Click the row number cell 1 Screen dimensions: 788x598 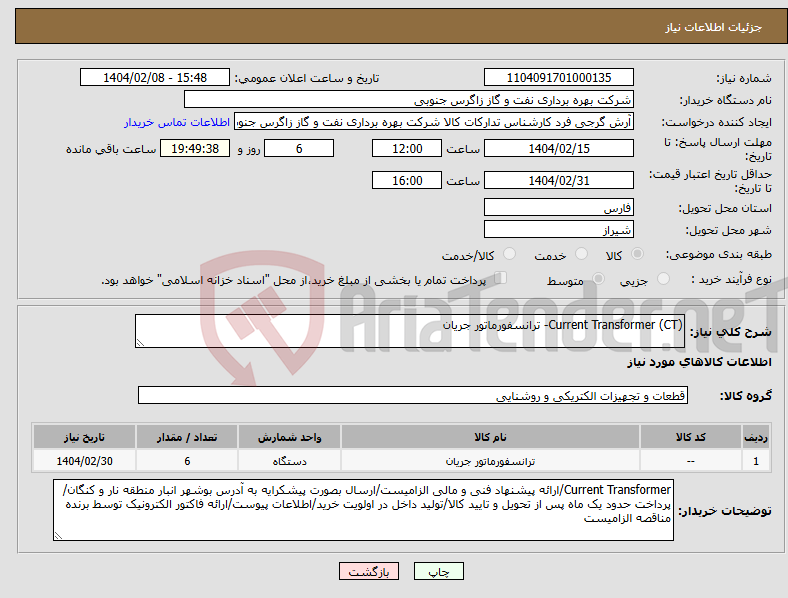click(756, 461)
